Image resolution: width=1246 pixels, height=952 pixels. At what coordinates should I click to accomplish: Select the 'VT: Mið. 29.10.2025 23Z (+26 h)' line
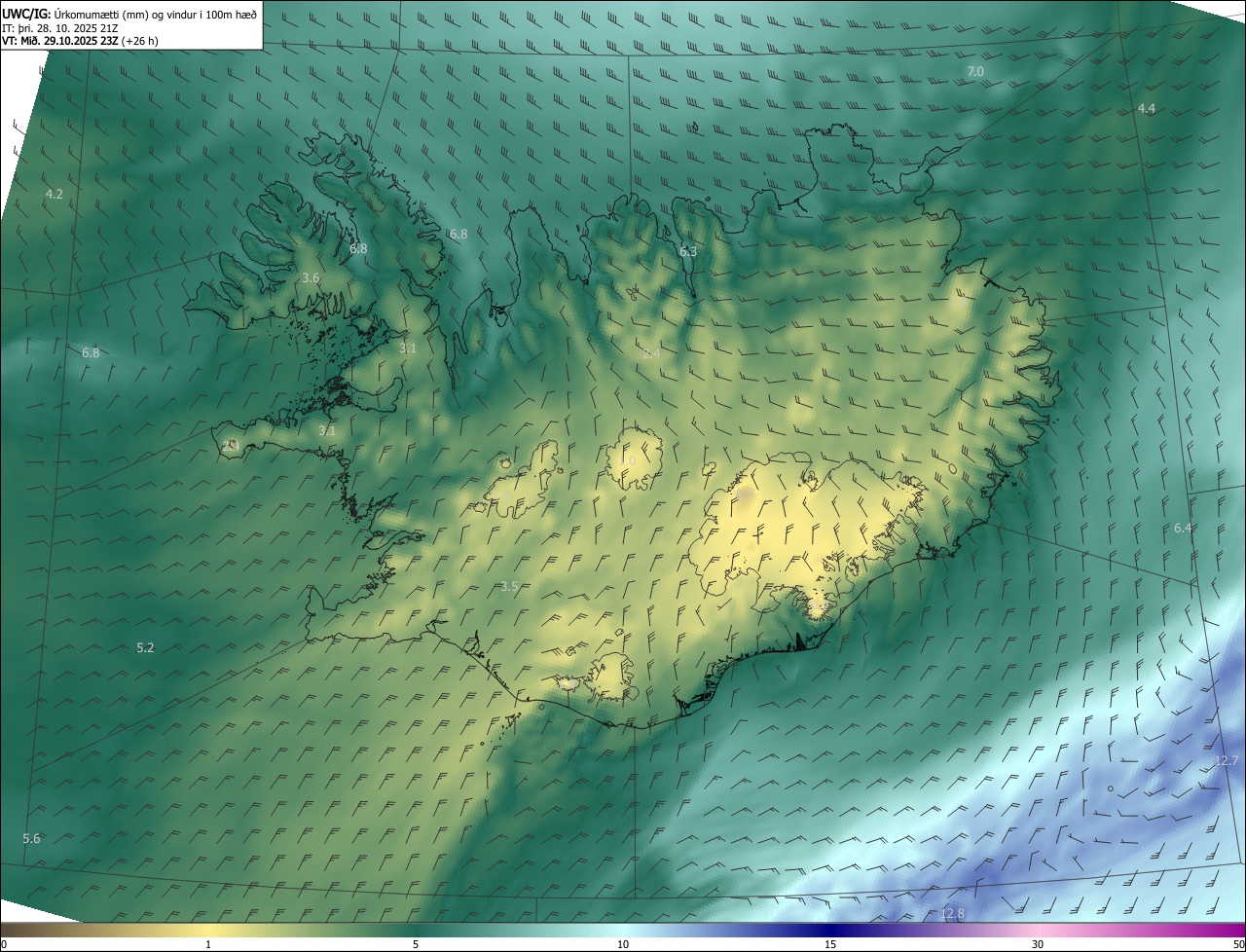tap(80, 41)
